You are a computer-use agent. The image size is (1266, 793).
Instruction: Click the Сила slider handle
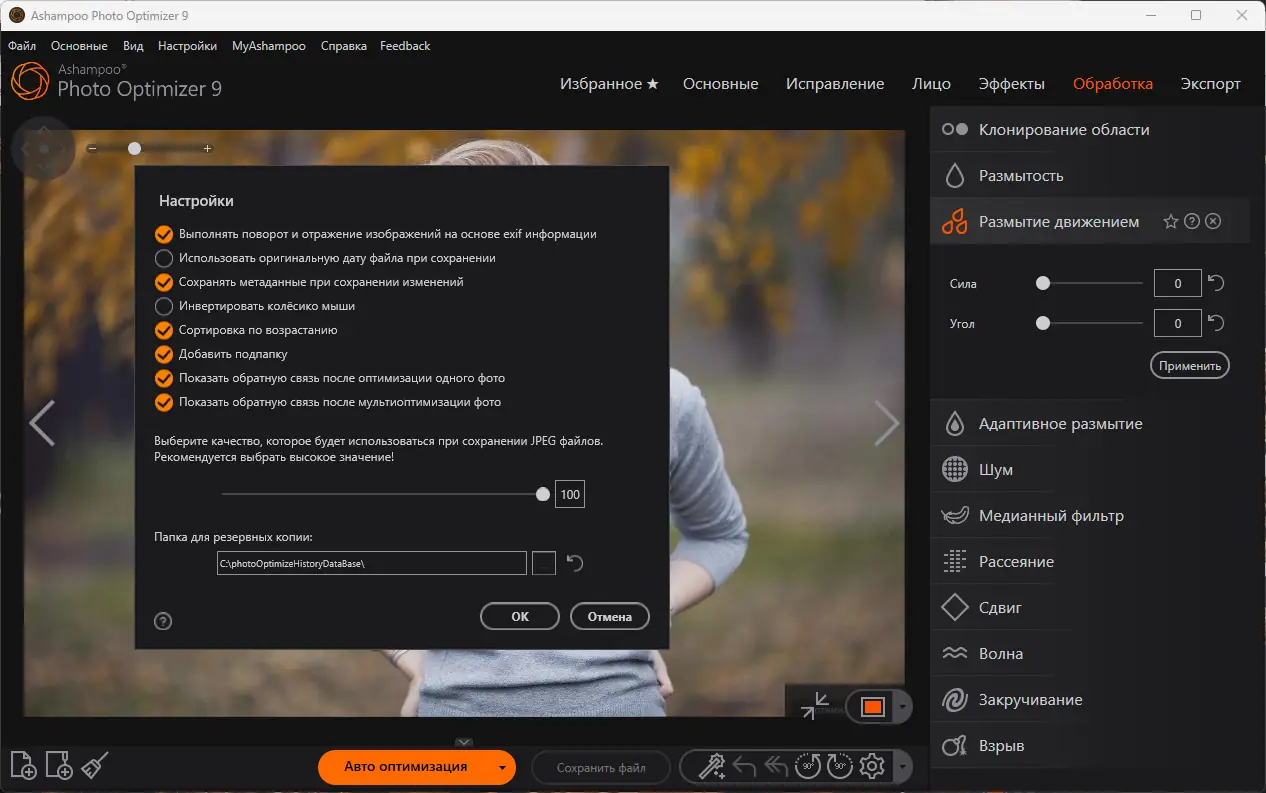coord(1043,283)
